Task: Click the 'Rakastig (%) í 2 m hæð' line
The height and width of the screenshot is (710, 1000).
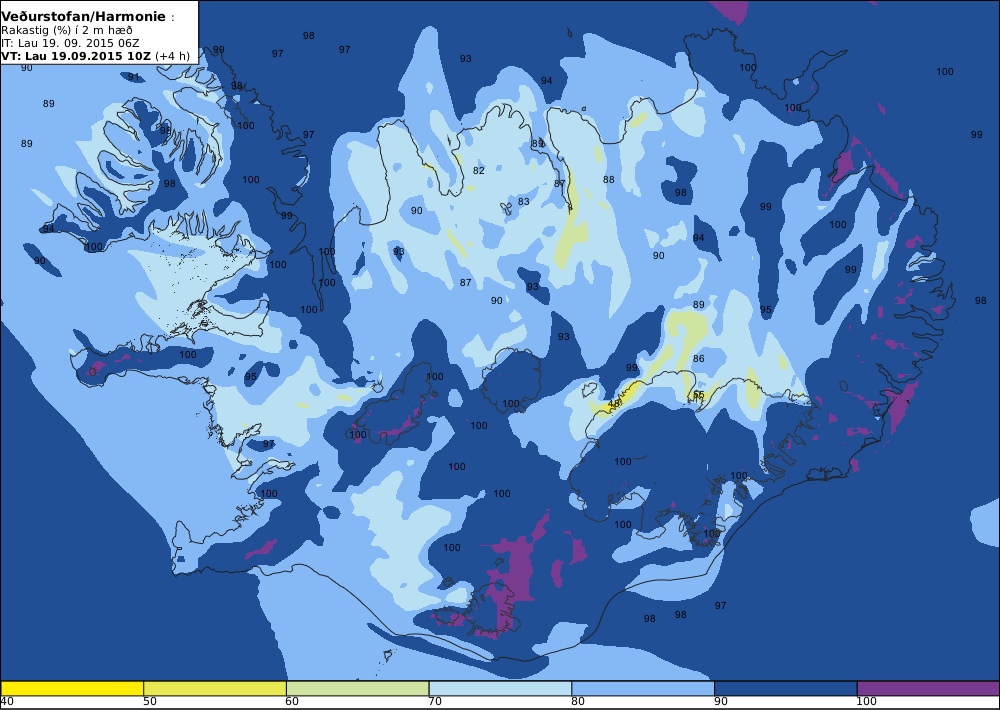Action: 67,31
